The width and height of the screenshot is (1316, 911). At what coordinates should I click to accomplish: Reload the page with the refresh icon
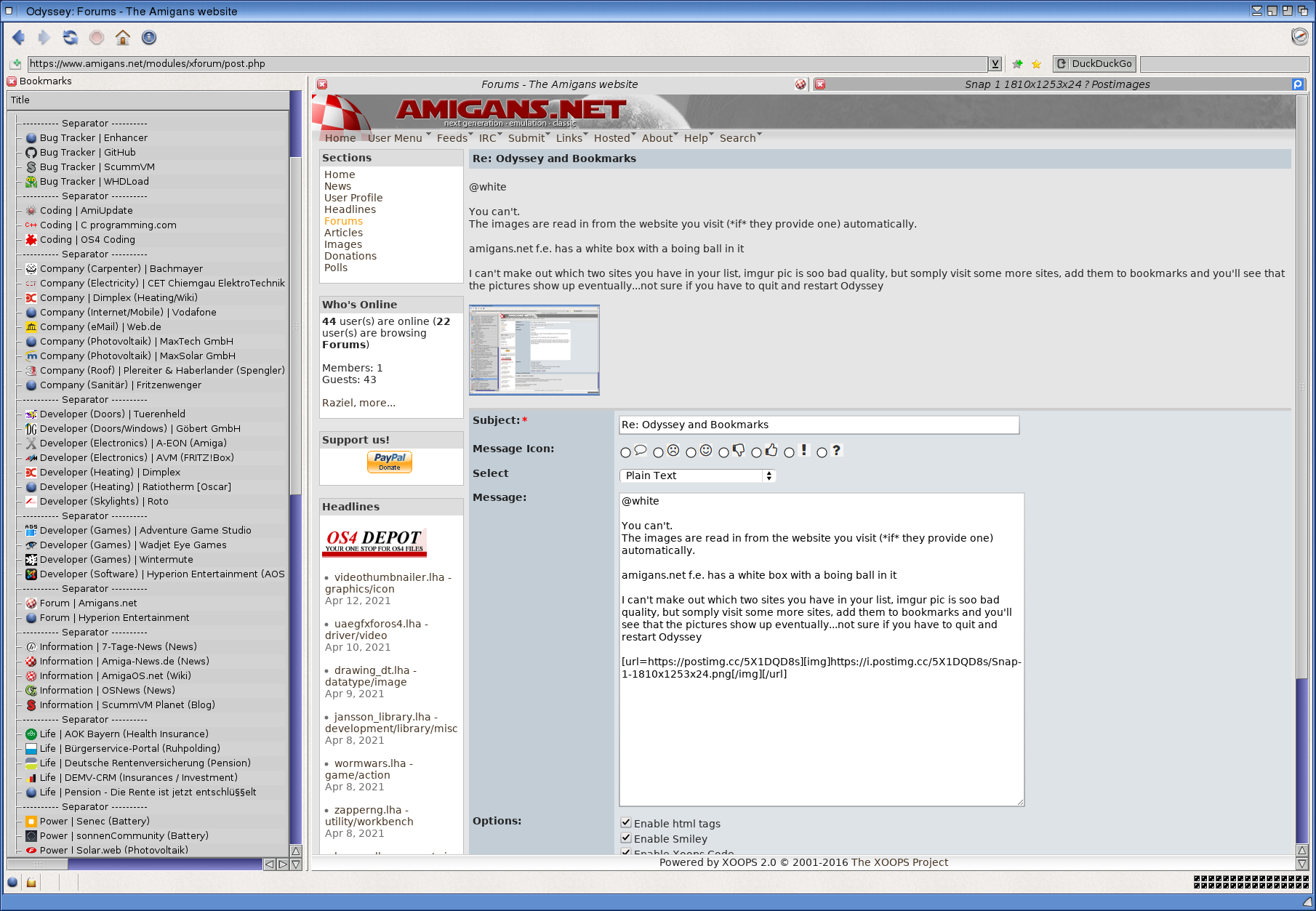coord(71,37)
